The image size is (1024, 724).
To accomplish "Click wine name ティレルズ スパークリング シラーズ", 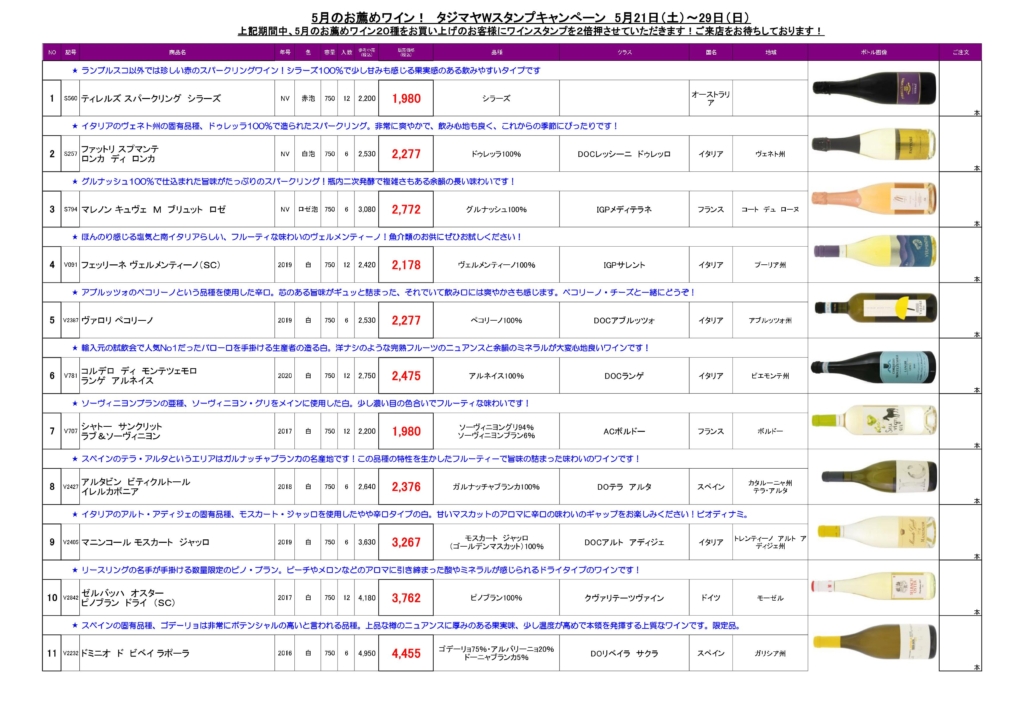I will point(151,99).
